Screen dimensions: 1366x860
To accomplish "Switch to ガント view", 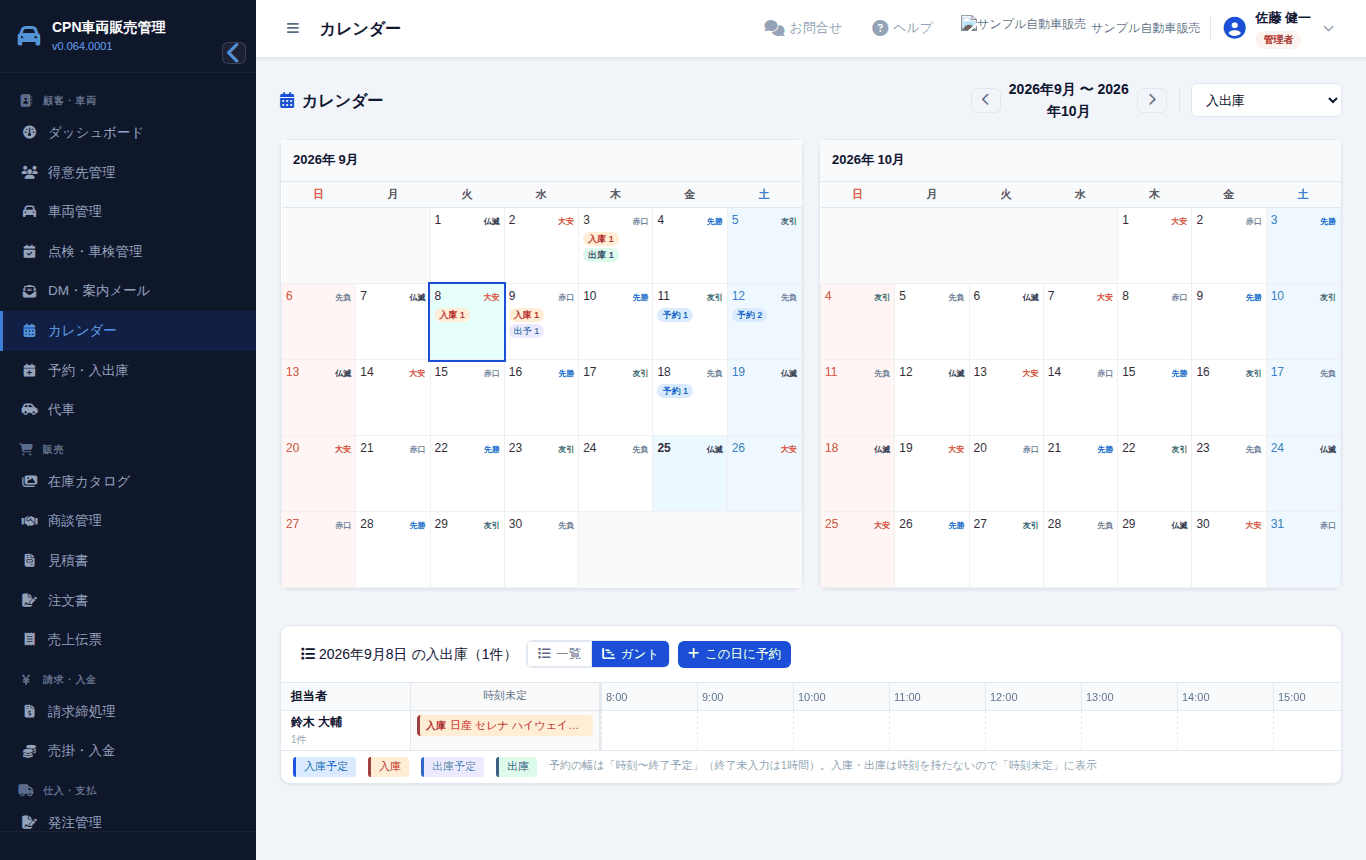I will coord(630,654).
